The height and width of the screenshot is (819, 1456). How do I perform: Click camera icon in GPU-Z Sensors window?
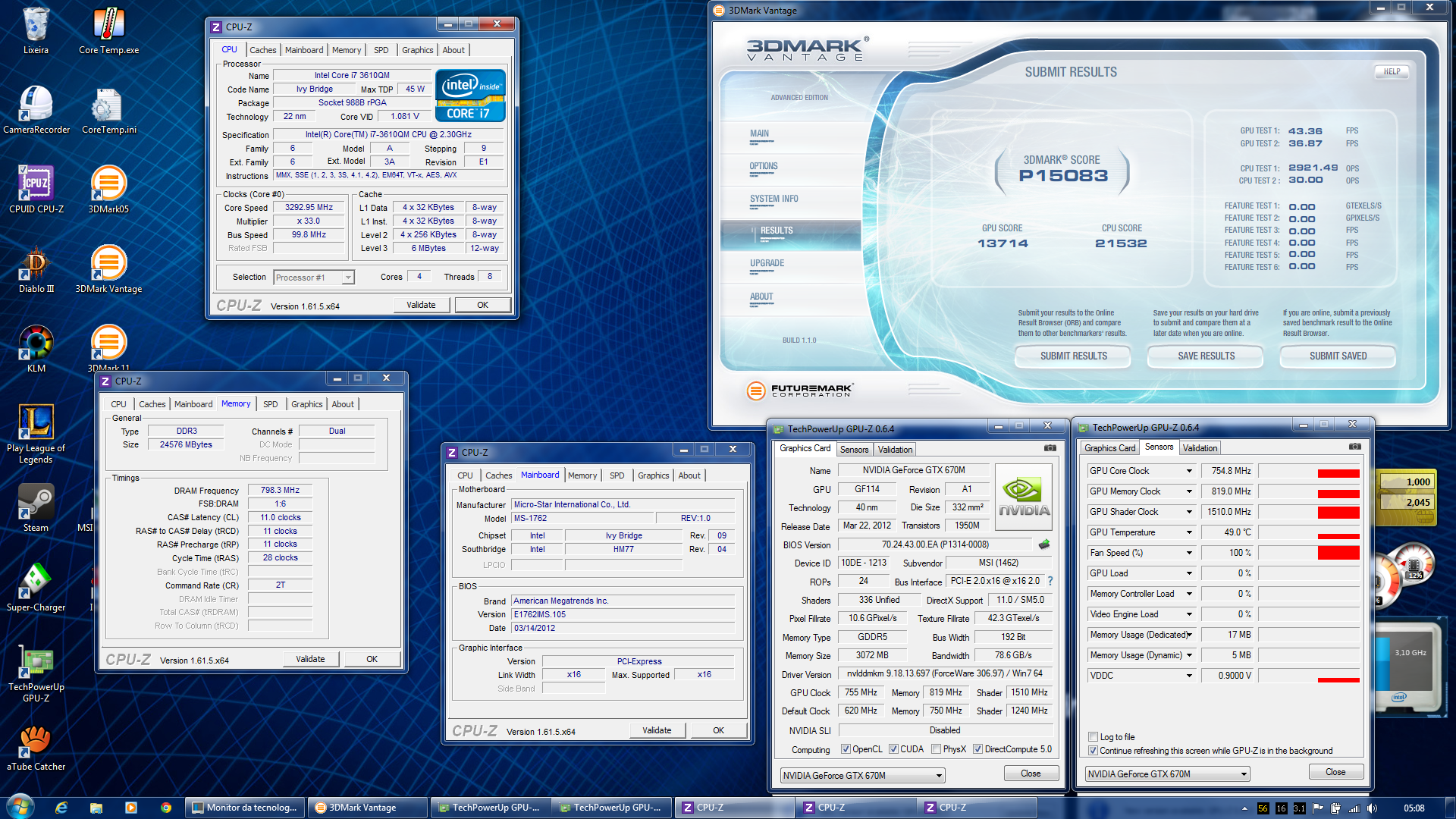pos(1355,447)
